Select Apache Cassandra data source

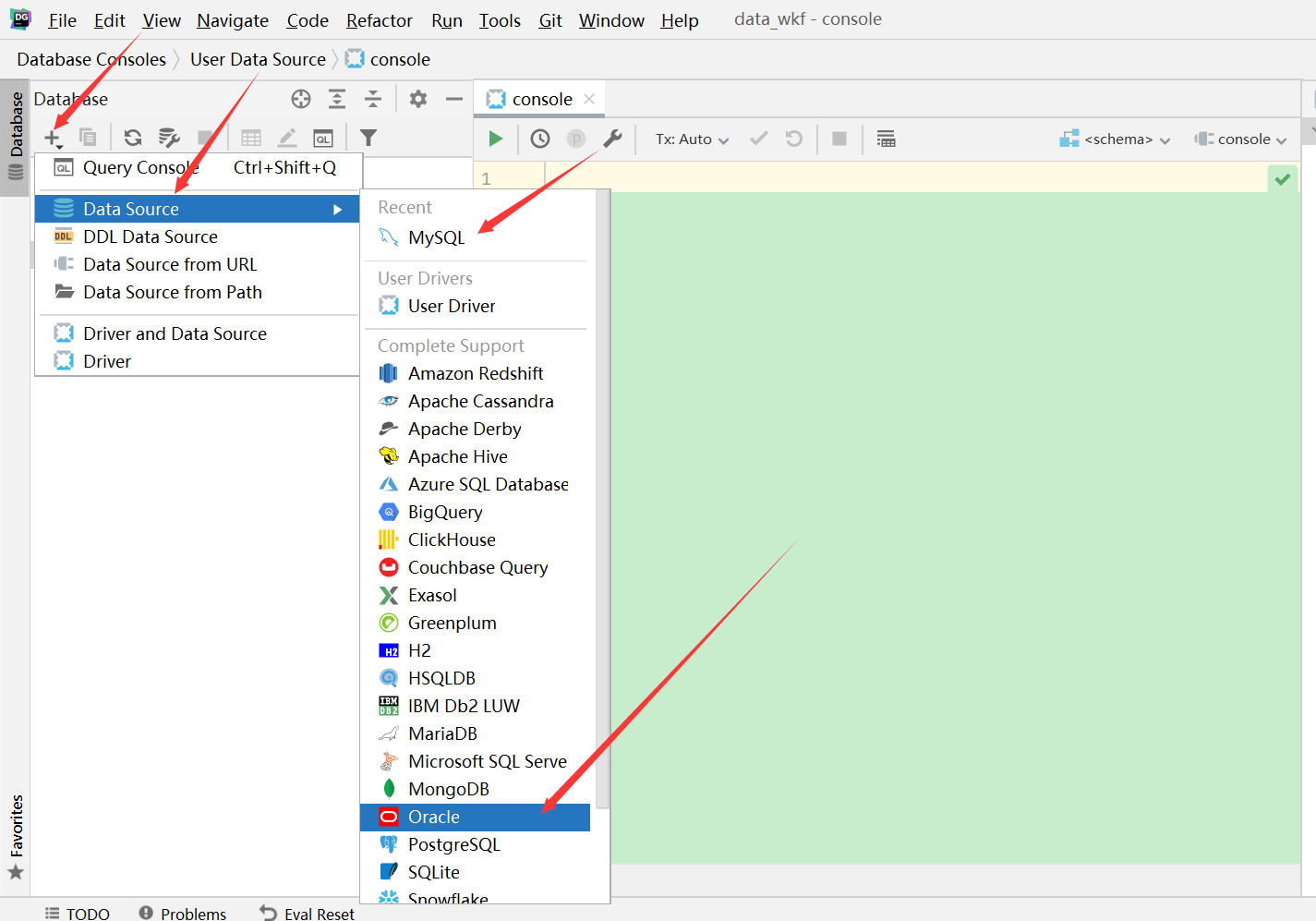point(475,401)
